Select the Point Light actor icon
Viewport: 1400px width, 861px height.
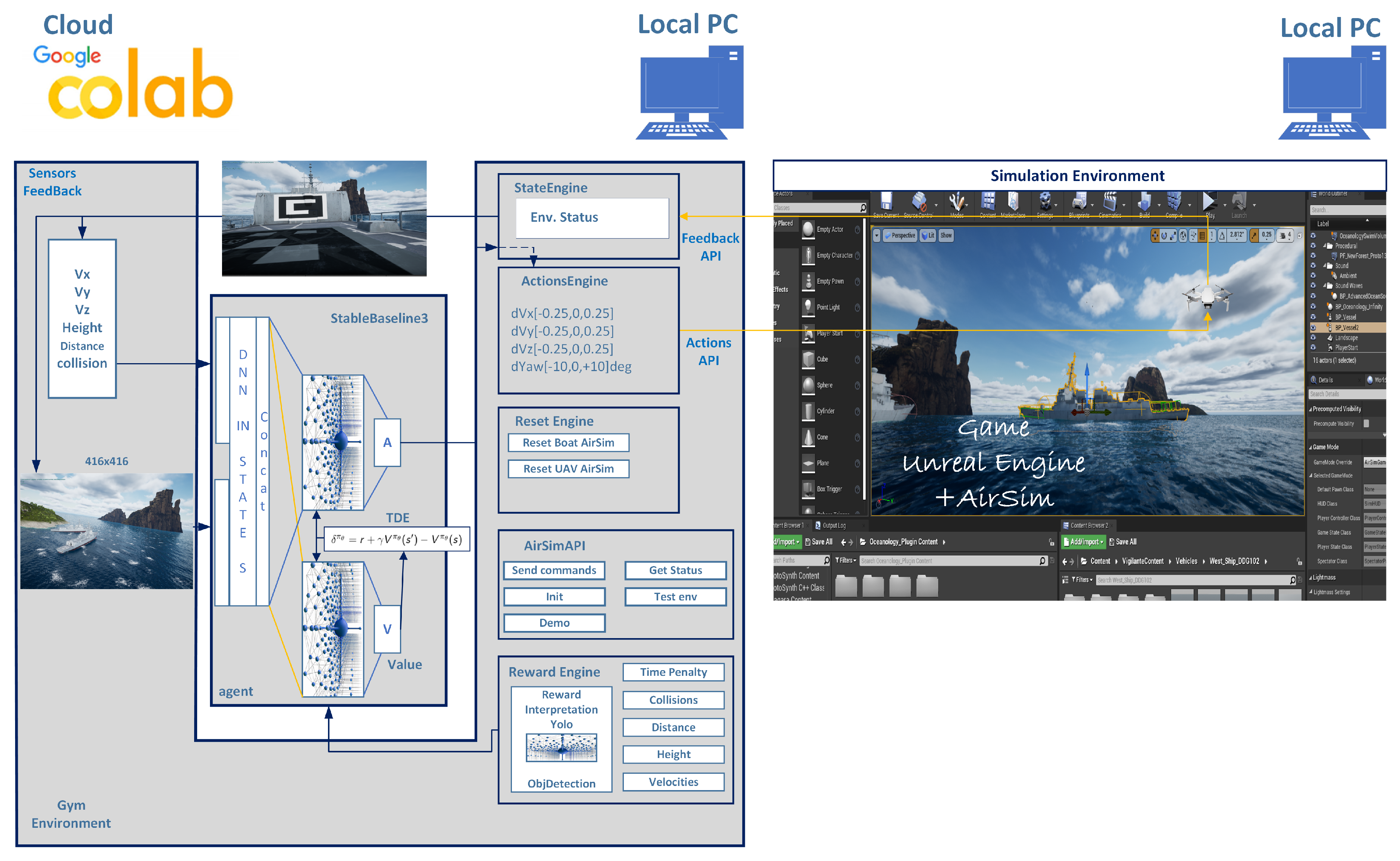click(x=808, y=307)
